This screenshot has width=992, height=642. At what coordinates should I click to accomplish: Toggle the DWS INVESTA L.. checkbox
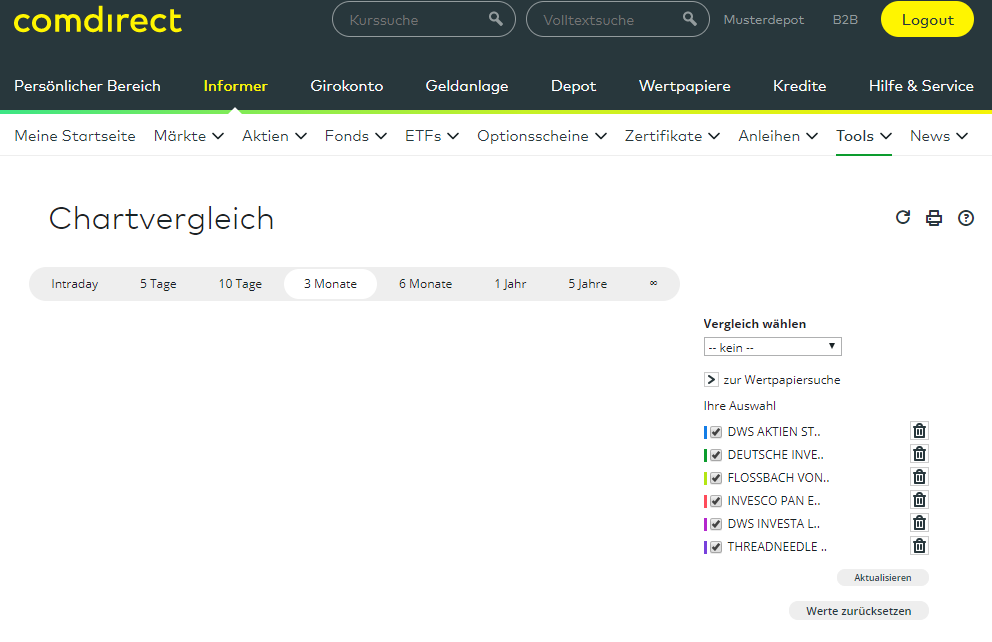pos(716,524)
